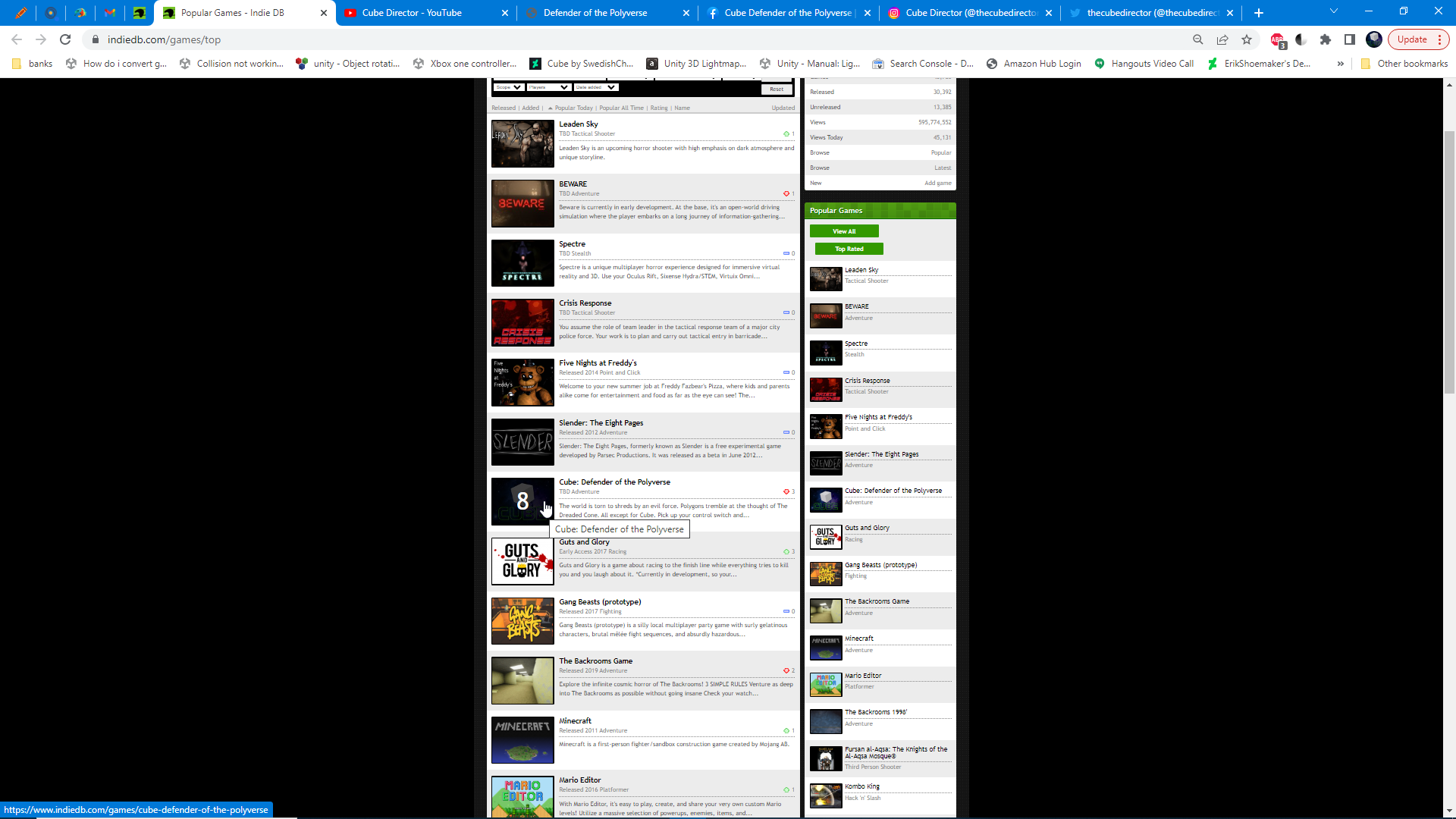Open the Five Nights at Freddy's thumbnail
The width and height of the screenshot is (1456, 819).
[x=522, y=382]
